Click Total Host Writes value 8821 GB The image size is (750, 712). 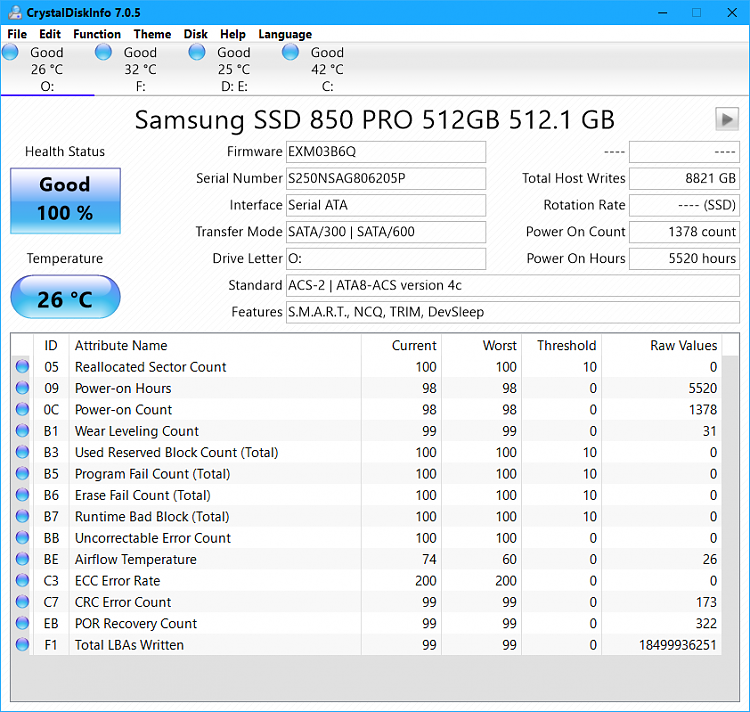(x=684, y=178)
